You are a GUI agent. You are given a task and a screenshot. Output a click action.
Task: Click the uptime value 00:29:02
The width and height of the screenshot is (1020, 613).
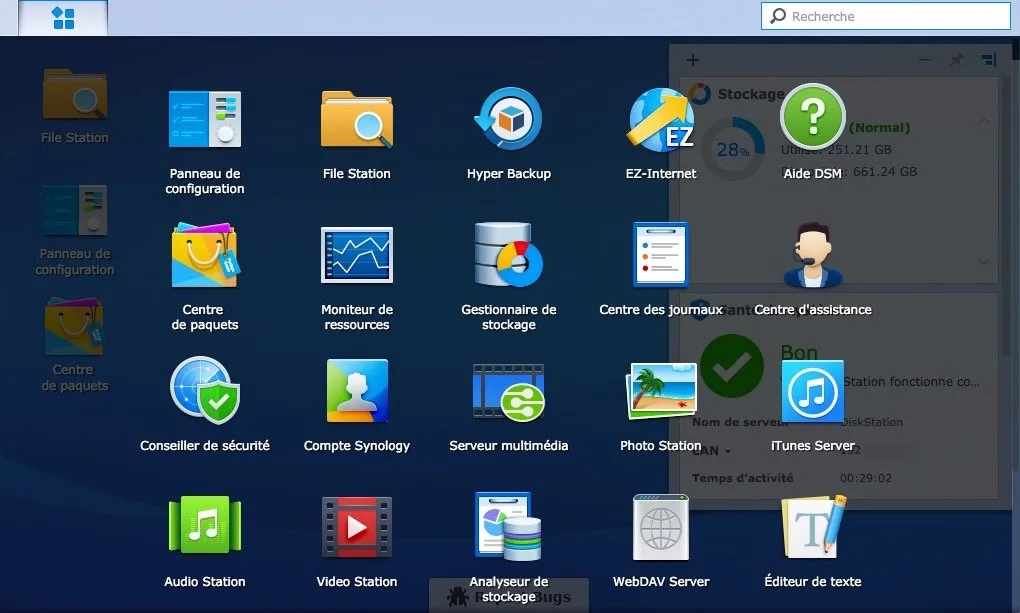(x=866, y=478)
